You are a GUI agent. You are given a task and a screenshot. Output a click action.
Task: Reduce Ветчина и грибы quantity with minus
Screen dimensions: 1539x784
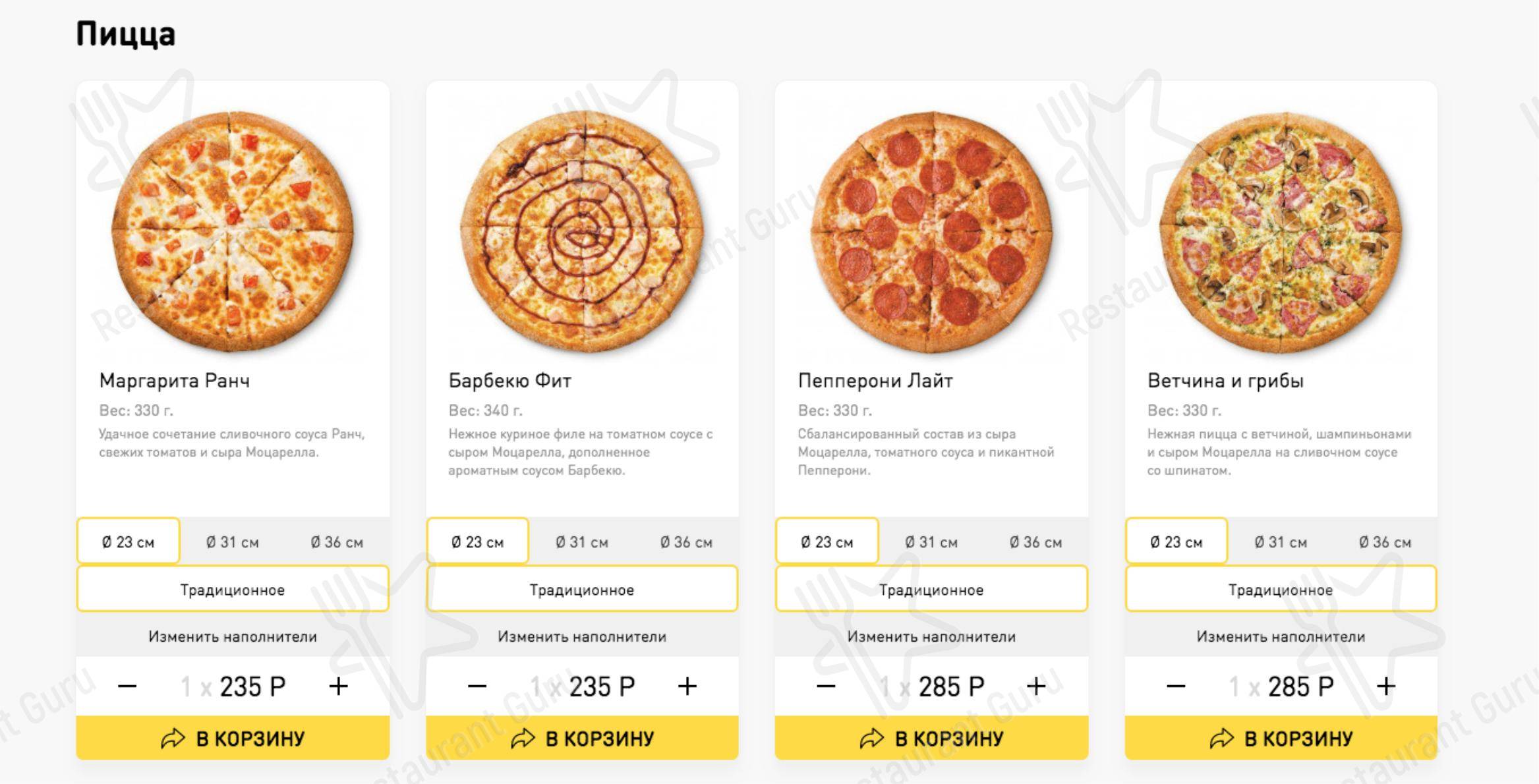coord(1175,686)
